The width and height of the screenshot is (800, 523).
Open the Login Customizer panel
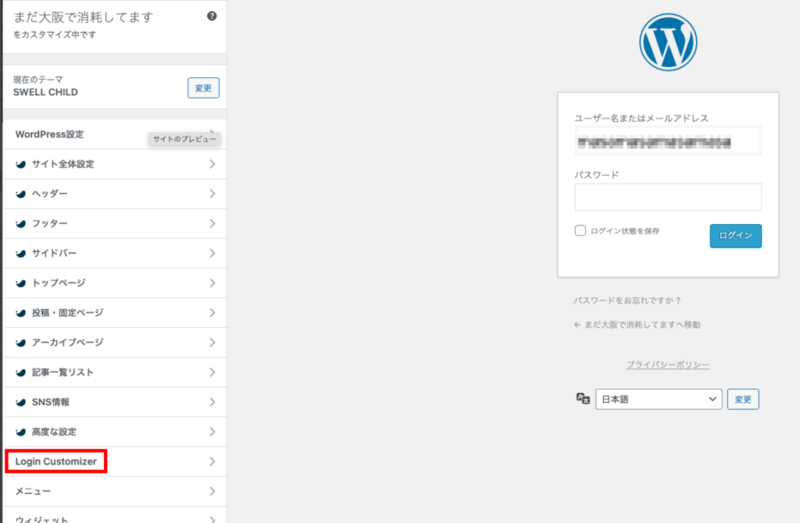click(x=115, y=461)
